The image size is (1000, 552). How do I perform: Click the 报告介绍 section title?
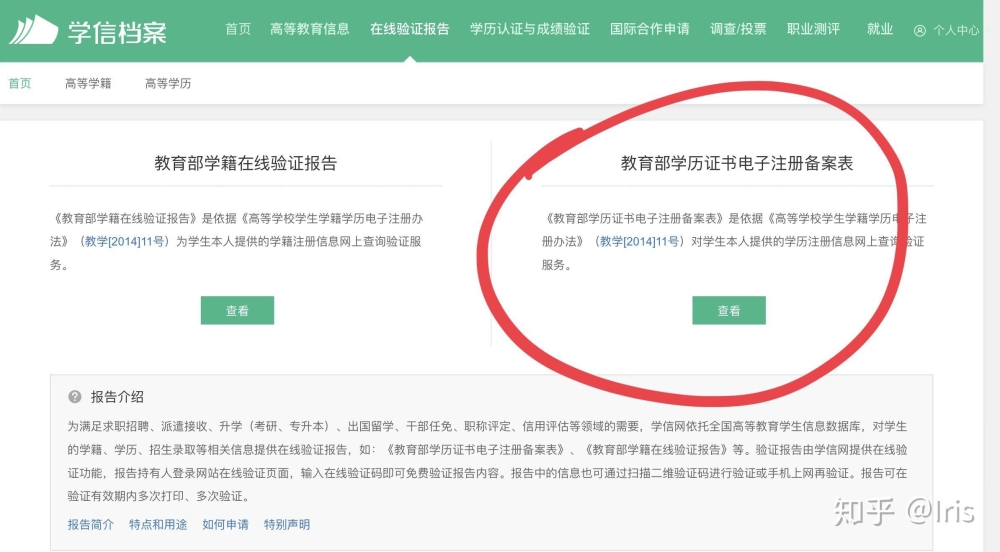tap(117, 396)
